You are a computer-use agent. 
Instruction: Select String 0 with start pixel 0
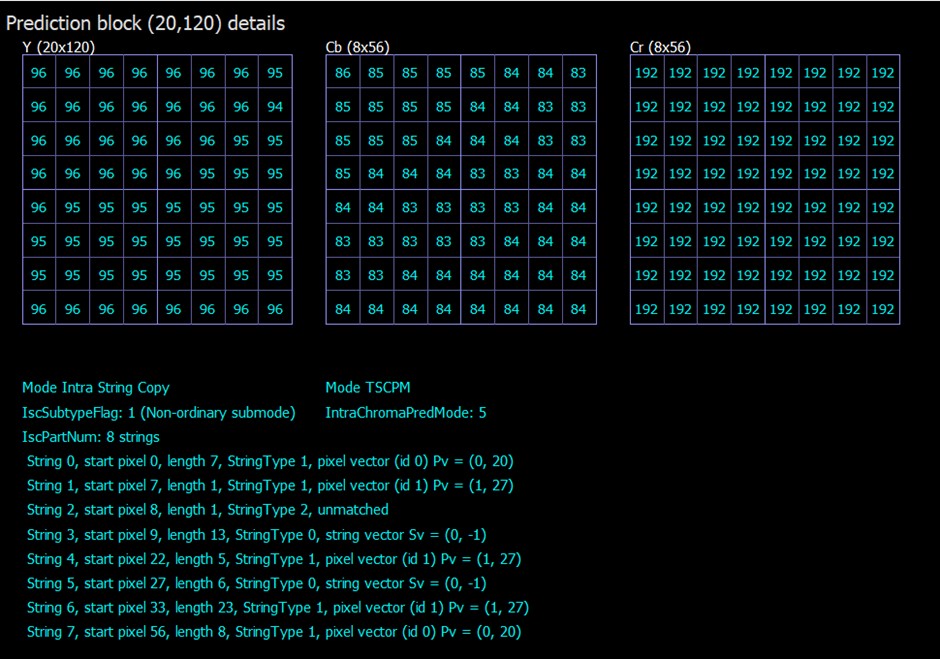[270, 461]
